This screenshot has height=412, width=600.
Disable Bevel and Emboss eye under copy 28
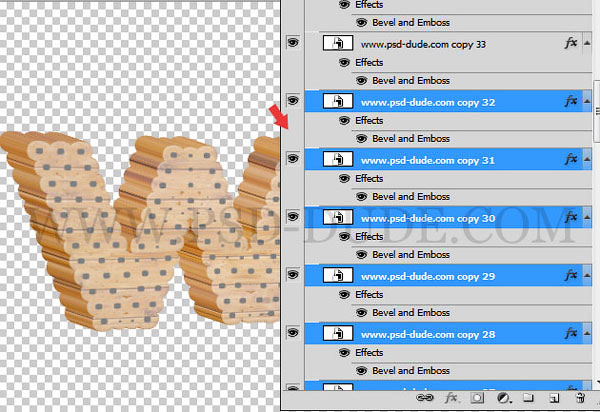pyautogui.click(x=362, y=371)
